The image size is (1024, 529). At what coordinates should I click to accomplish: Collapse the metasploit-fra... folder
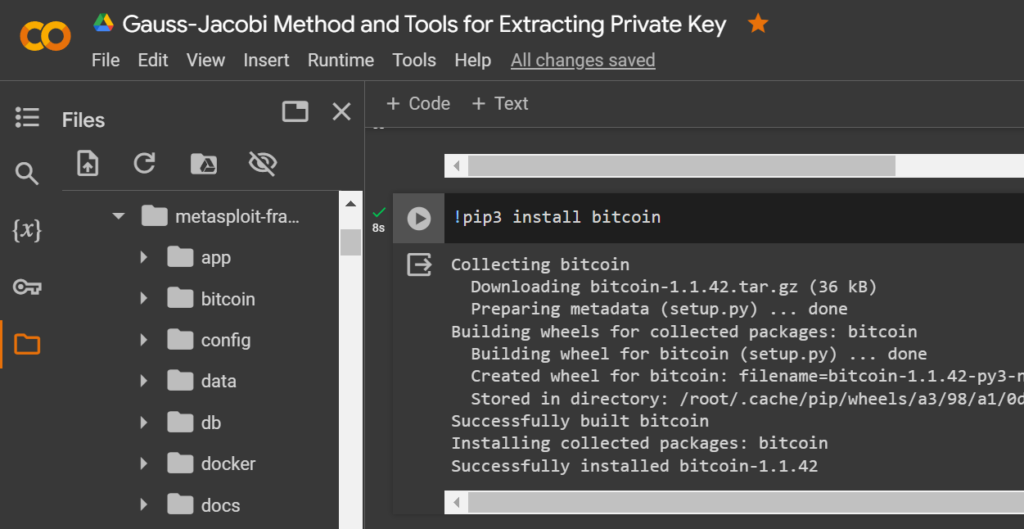[x=118, y=216]
